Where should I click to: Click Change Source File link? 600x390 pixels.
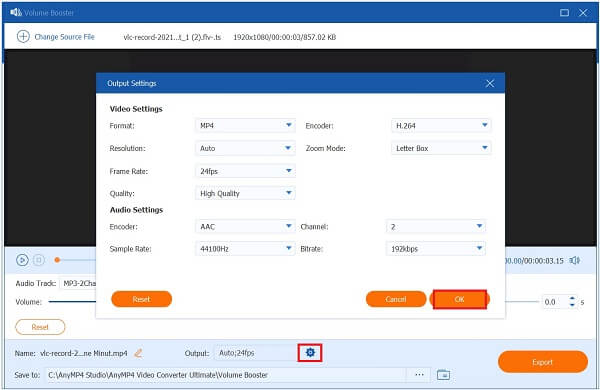(x=64, y=37)
